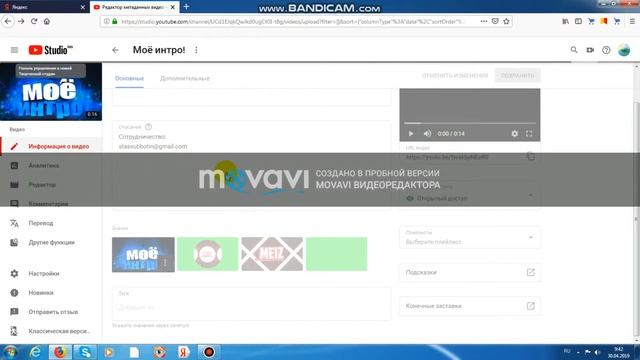Viewport: 640px width, 360px height.
Task: Click the video preview progress bar
Action: coord(470,123)
